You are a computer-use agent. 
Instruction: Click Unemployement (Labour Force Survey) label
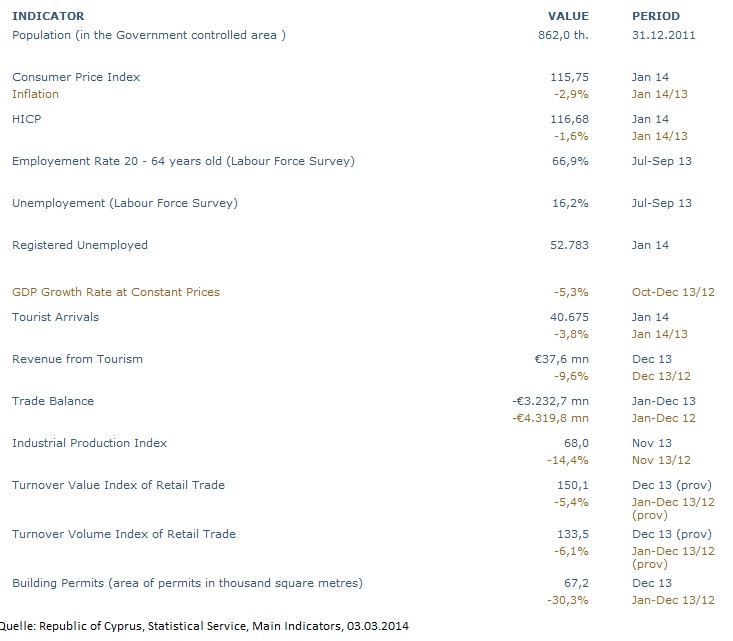click(124, 203)
